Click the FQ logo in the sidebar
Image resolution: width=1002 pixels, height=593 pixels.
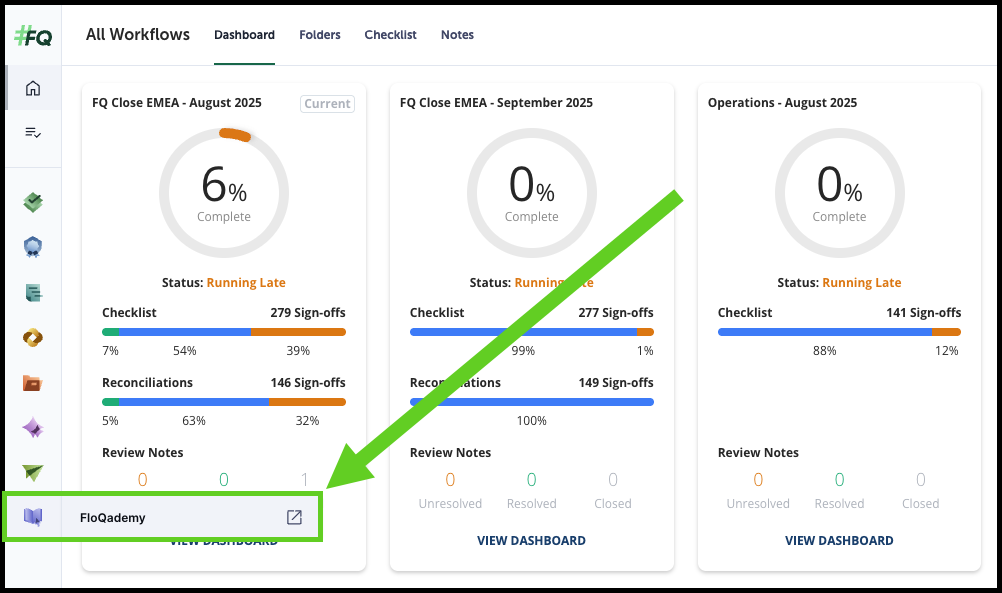coord(33,36)
